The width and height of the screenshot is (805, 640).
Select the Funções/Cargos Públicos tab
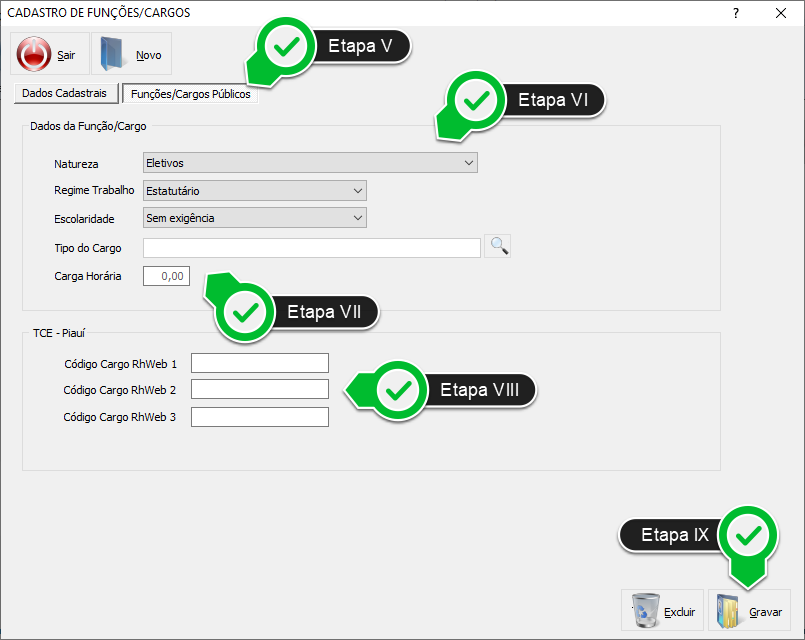coord(190,94)
